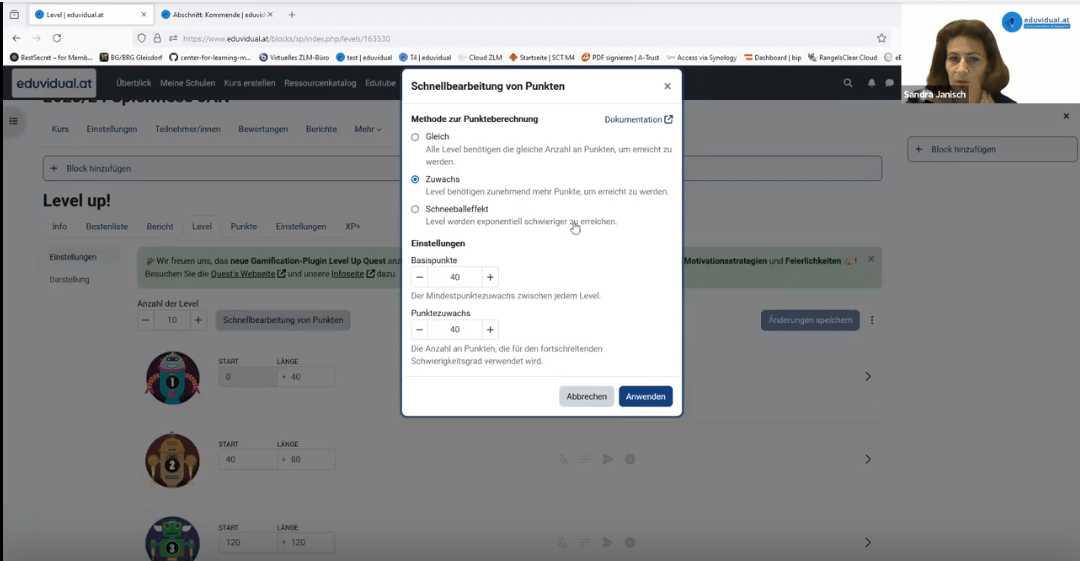
Task: Open the Dokumentation link
Action: click(638, 120)
